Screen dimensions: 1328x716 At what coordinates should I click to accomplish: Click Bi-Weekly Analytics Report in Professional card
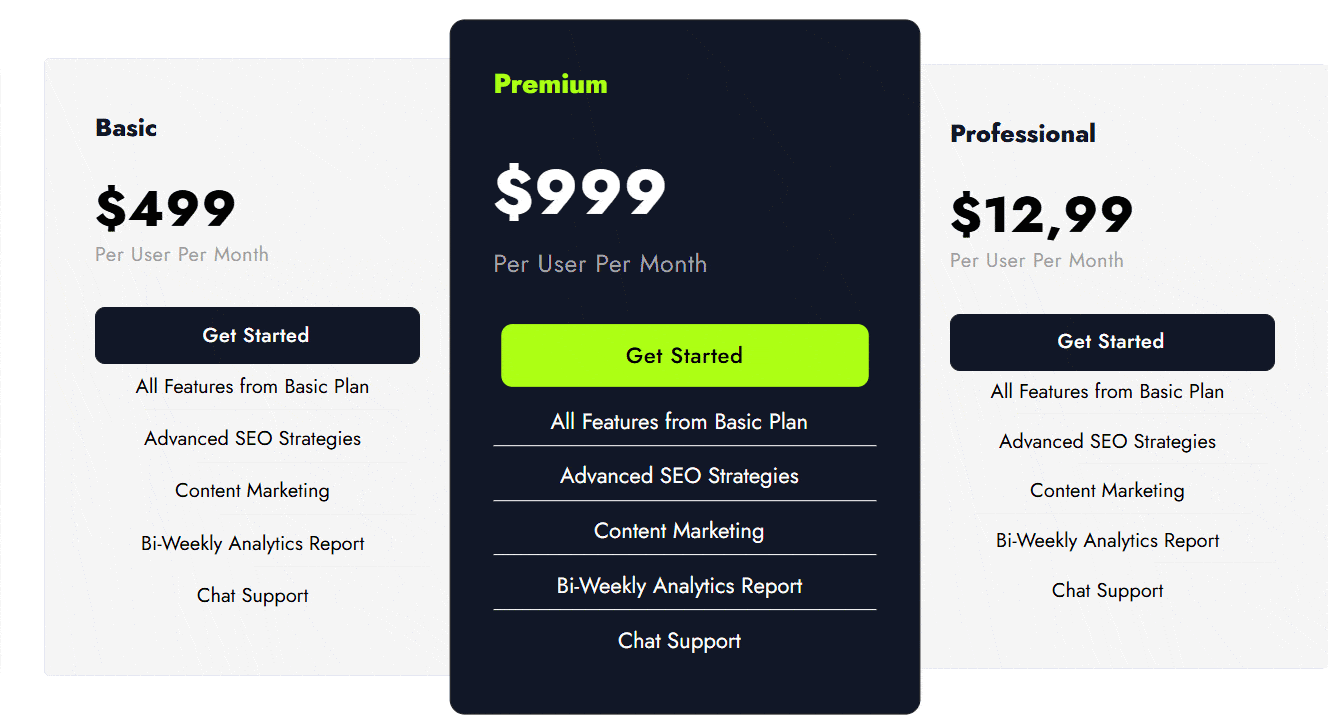1108,541
